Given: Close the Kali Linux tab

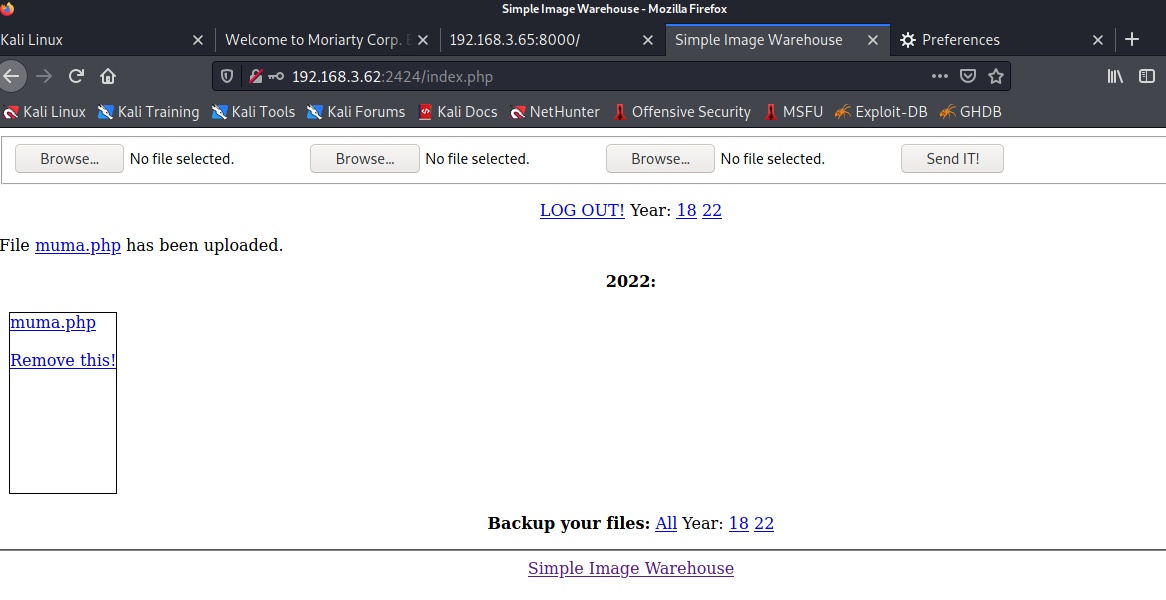Looking at the screenshot, I should 198,40.
